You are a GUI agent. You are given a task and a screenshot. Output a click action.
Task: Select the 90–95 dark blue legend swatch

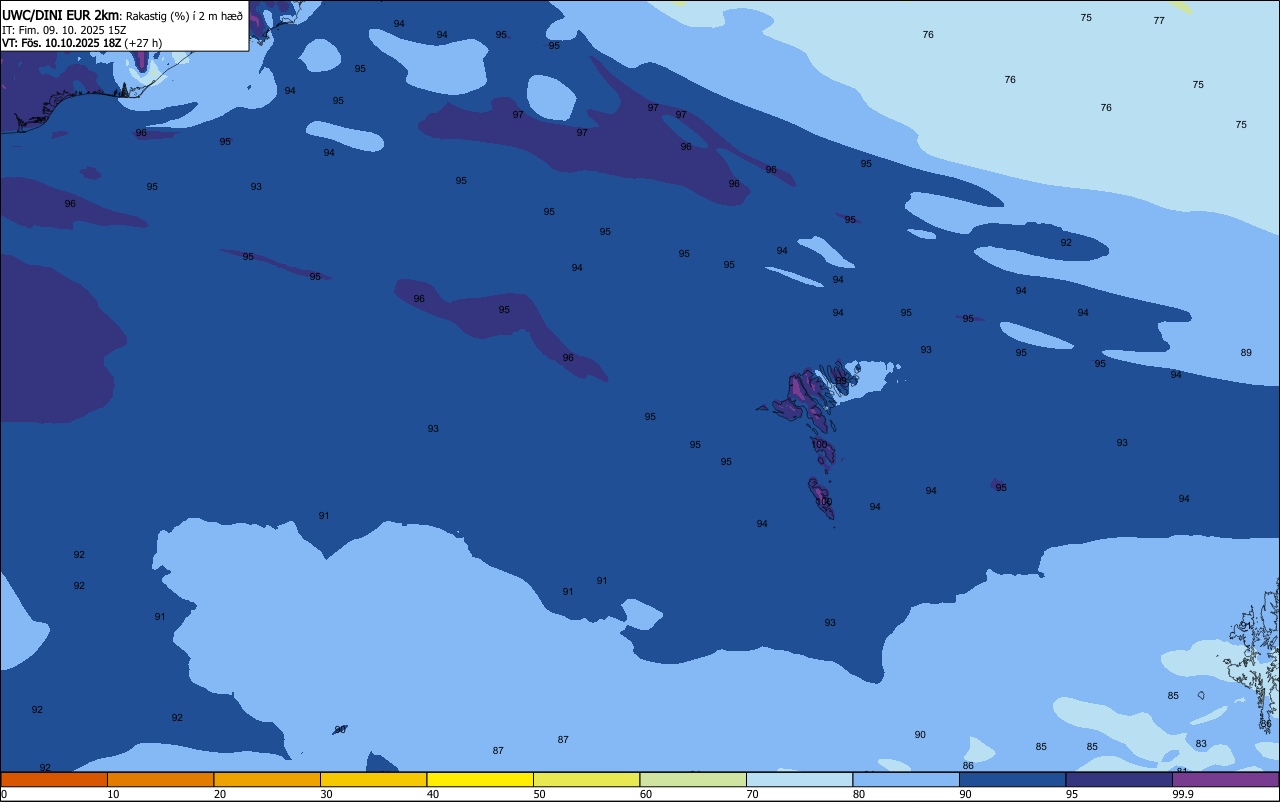coord(1012,779)
